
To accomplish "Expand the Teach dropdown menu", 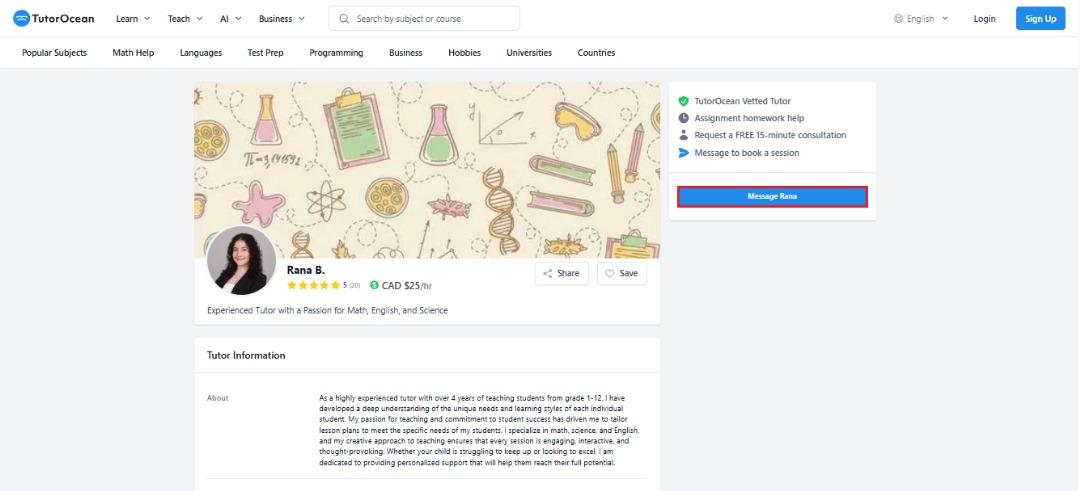I will coord(185,19).
